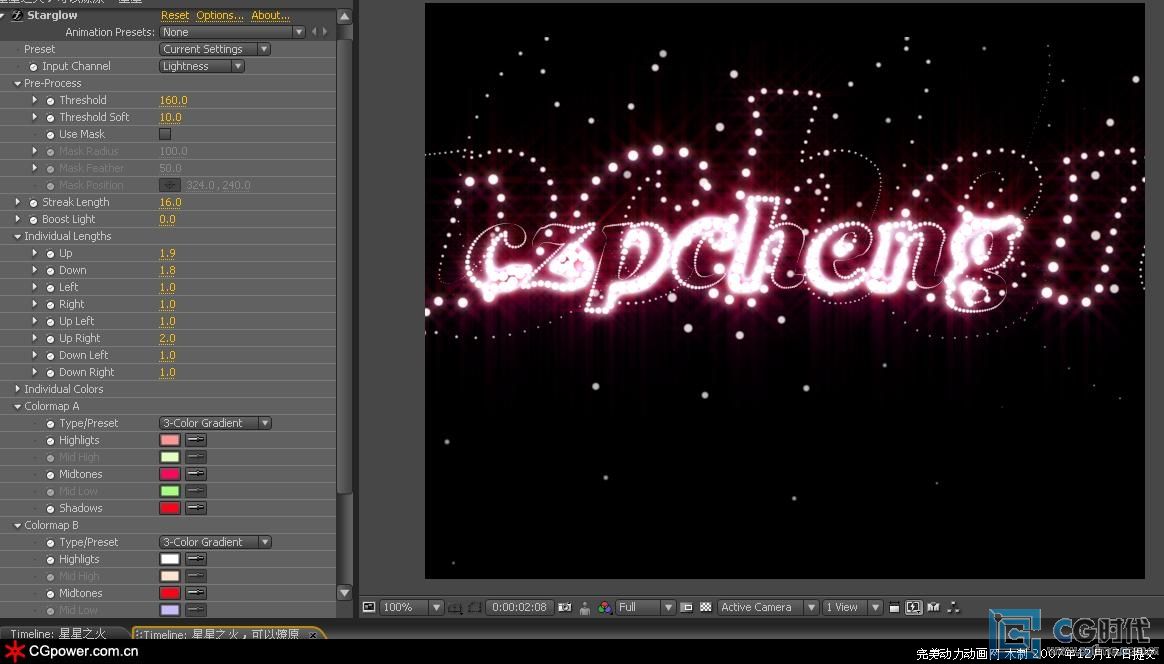Toggle mask view icon in viewer toolbar

coord(474,608)
